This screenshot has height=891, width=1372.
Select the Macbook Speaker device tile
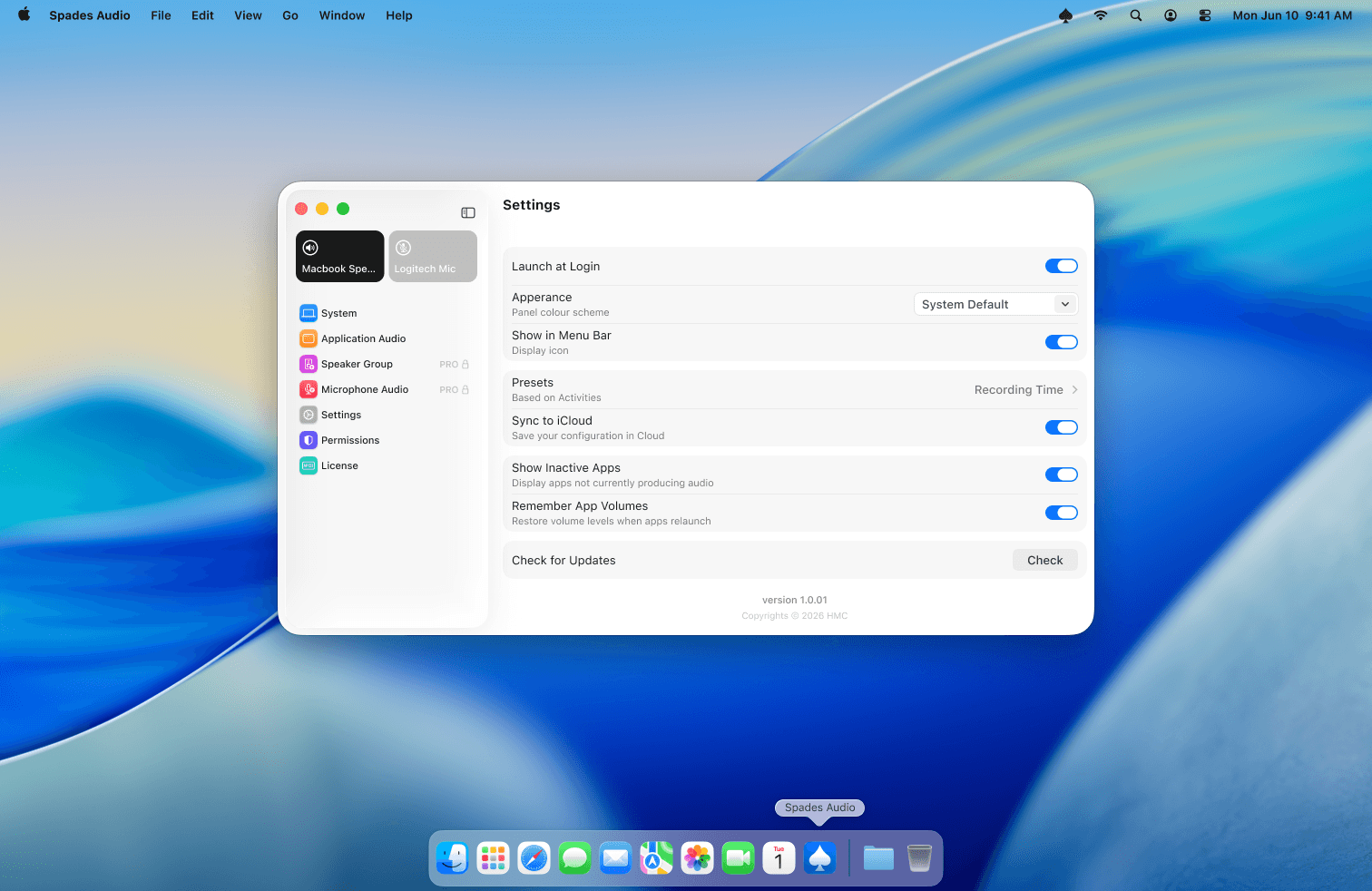[x=339, y=256]
